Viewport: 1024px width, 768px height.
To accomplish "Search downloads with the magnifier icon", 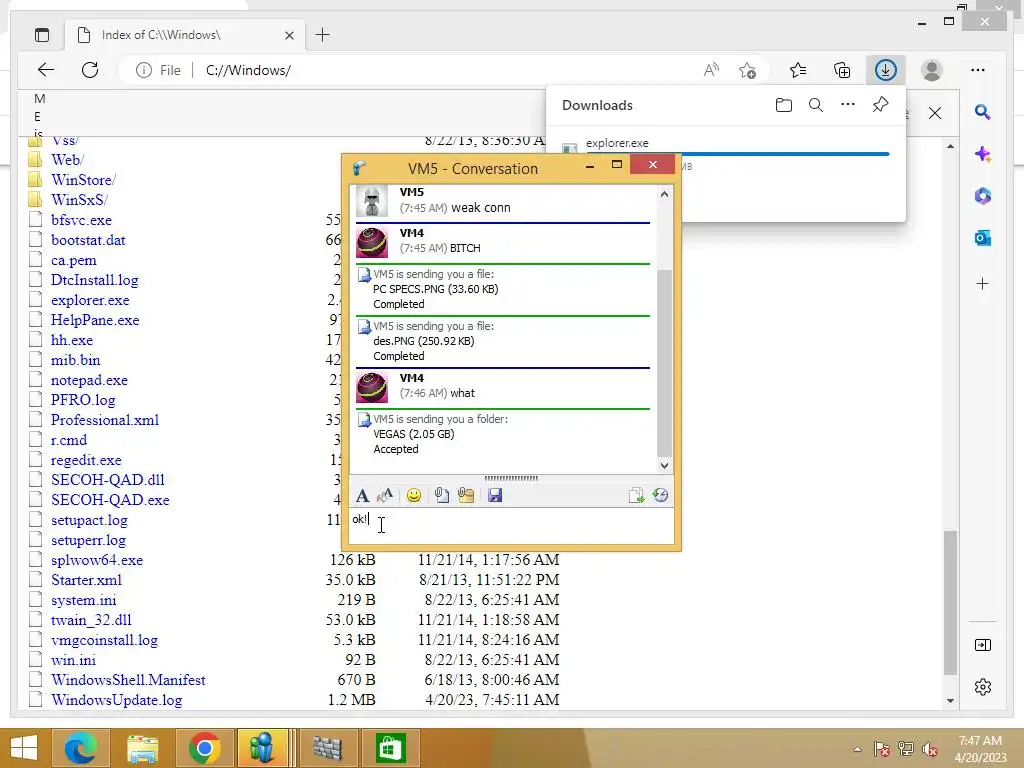I will (x=816, y=105).
